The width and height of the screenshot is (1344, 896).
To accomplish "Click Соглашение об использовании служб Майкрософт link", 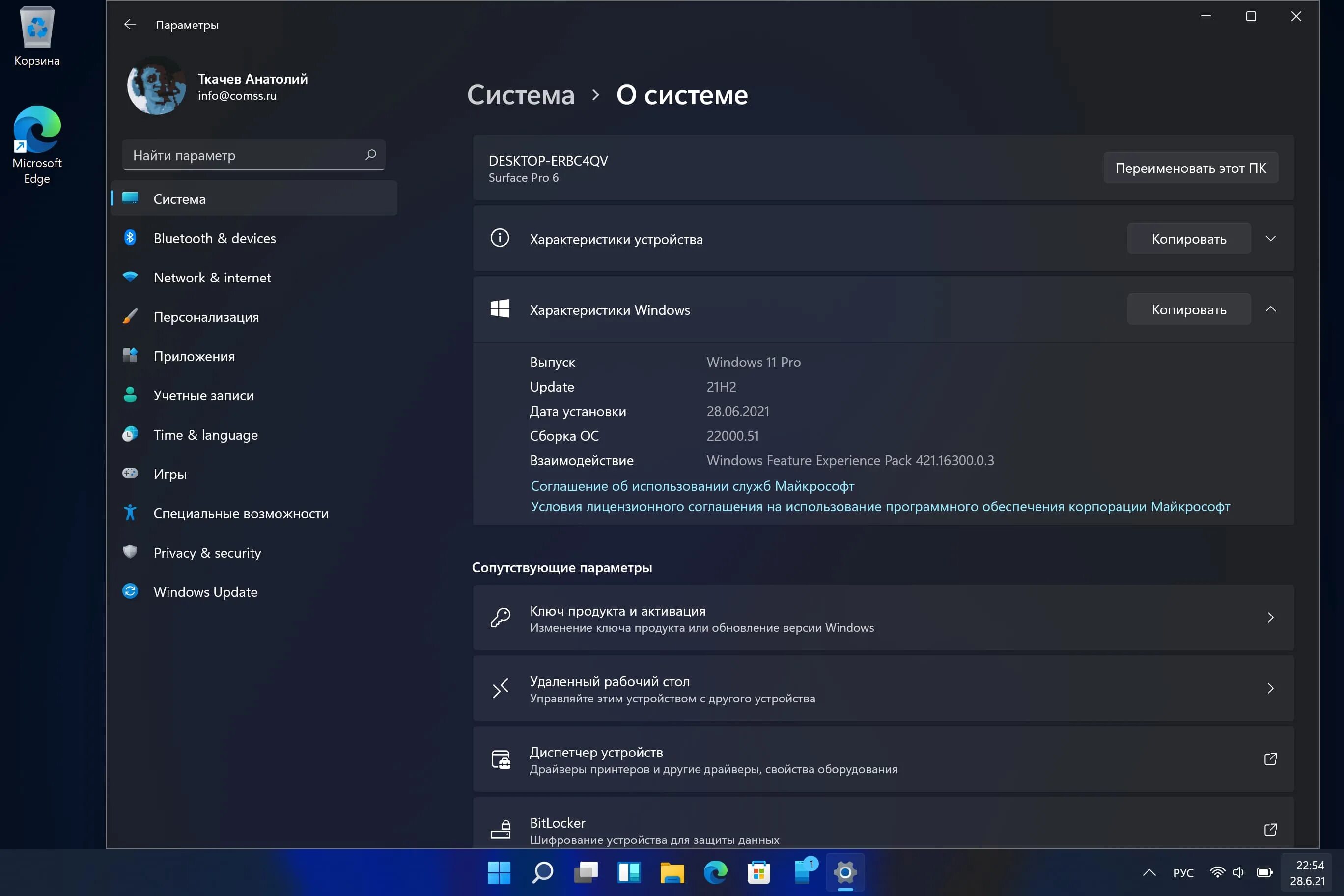I will click(692, 485).
